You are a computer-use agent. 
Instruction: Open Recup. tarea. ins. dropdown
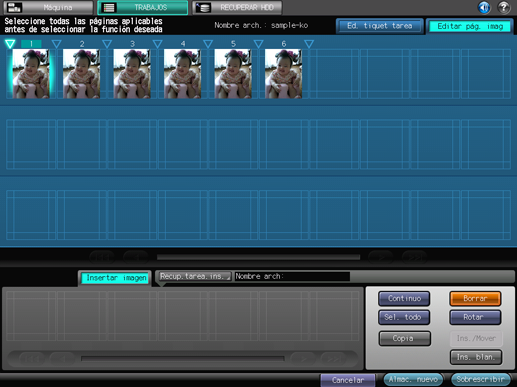[194, 276]
